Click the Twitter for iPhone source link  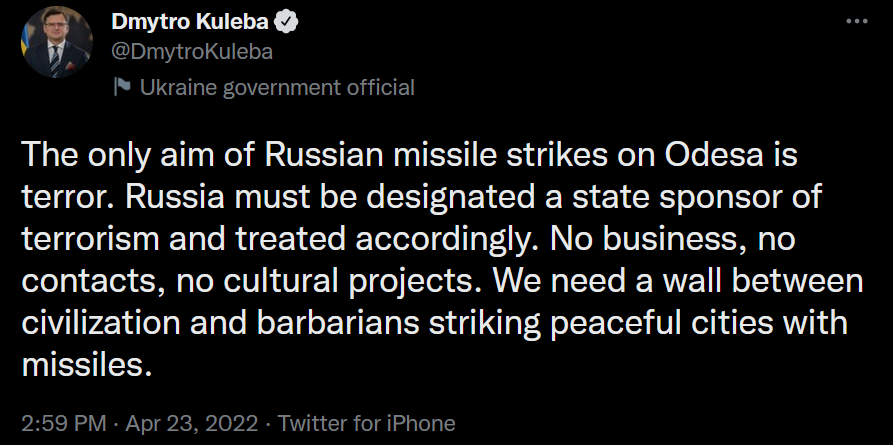point(366,423)
